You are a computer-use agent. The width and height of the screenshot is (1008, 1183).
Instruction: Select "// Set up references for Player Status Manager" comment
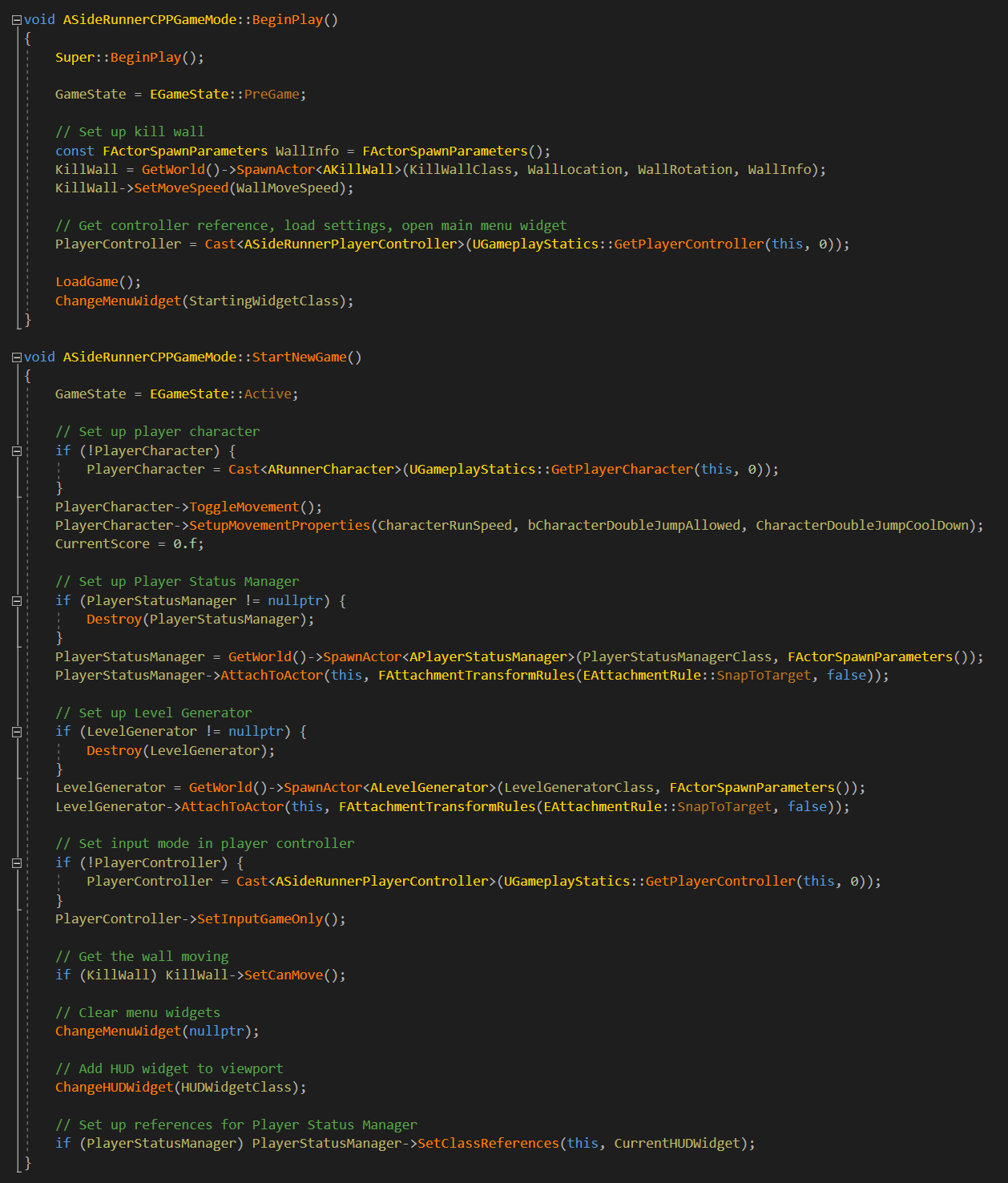tap(236, 1125)
